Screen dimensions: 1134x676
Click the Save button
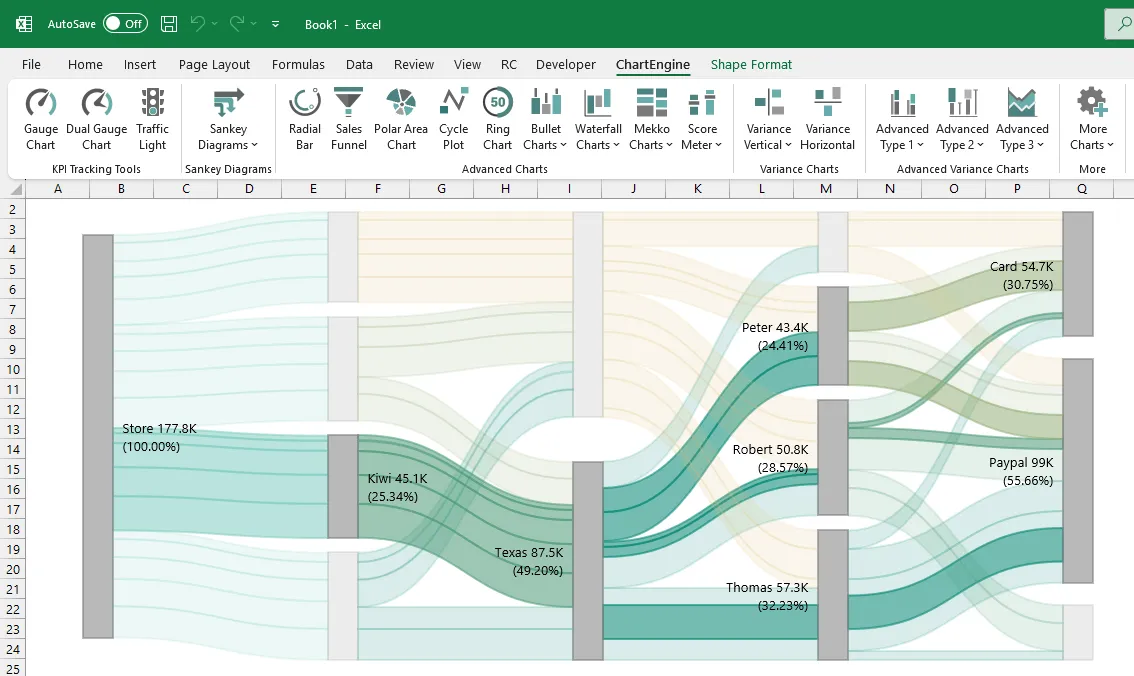point(168,23)
